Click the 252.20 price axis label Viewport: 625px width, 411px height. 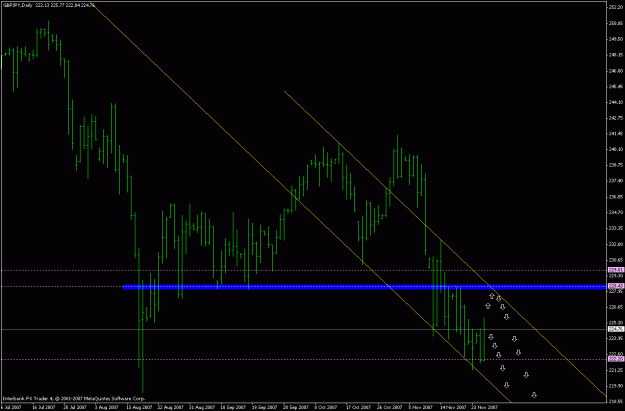click(x=616, y=7)
